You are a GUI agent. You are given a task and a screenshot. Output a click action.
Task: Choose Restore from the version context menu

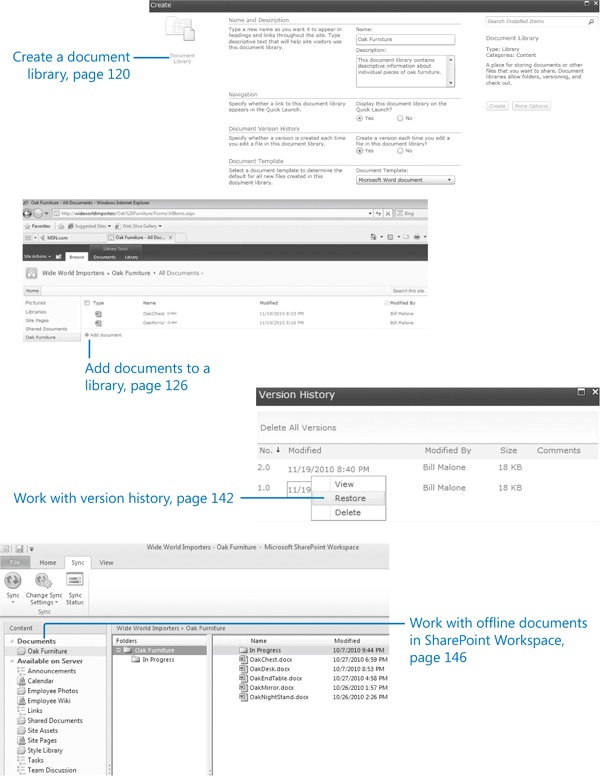pos(349,498)
